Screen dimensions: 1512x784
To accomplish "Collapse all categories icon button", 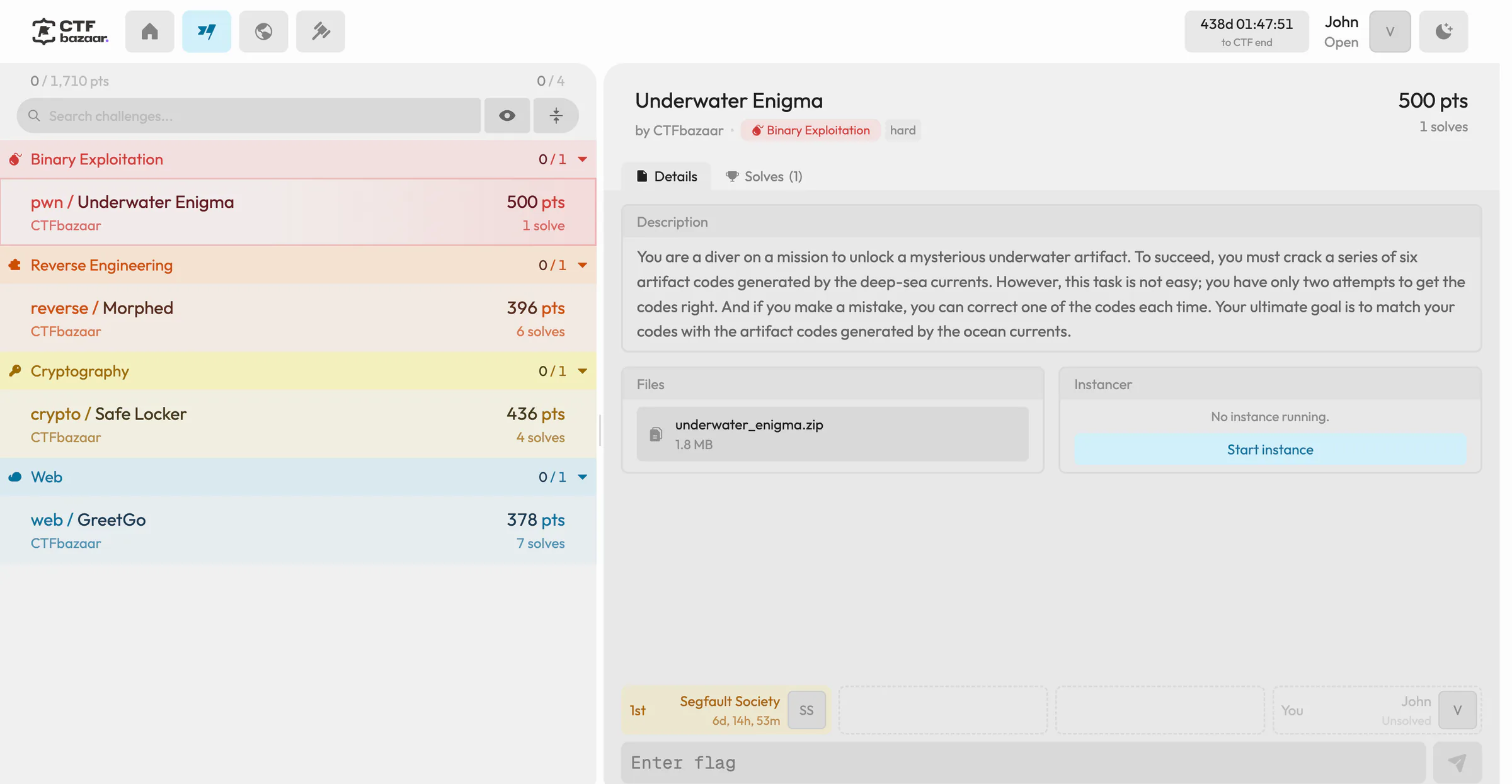I will click(x=556, y=115).
